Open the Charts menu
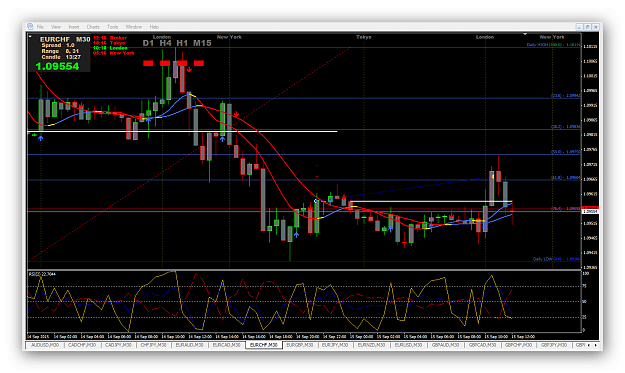Image resolution: width=625 pixels, height=373 pixels. coord(93,27)
